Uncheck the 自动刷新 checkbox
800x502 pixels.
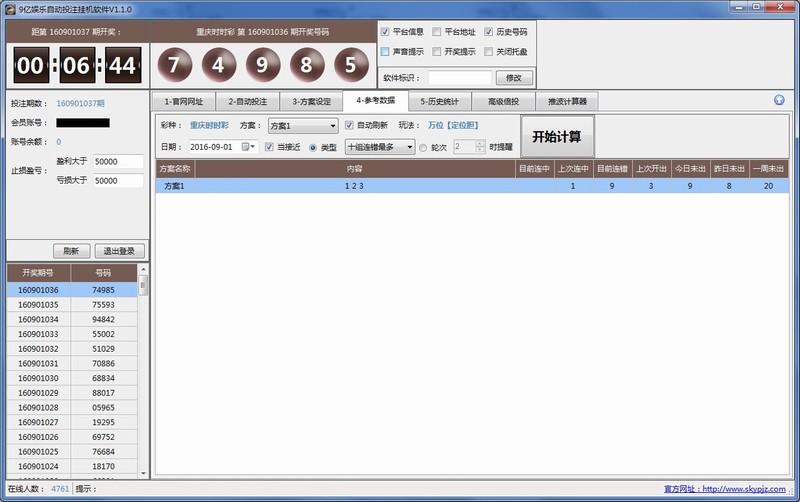[x=349, y=126]
